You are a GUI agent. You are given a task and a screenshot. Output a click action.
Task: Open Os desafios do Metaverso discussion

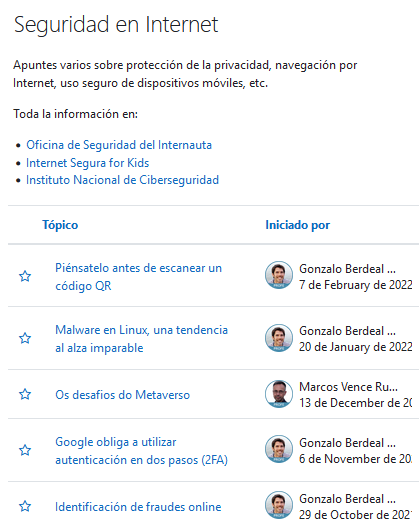(122, 395)
